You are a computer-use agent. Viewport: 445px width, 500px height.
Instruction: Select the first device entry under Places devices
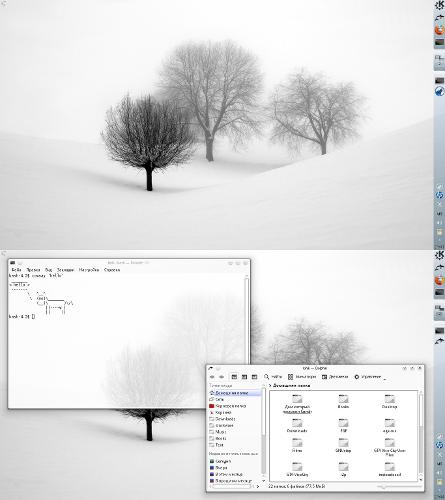[x=235, y=461]
